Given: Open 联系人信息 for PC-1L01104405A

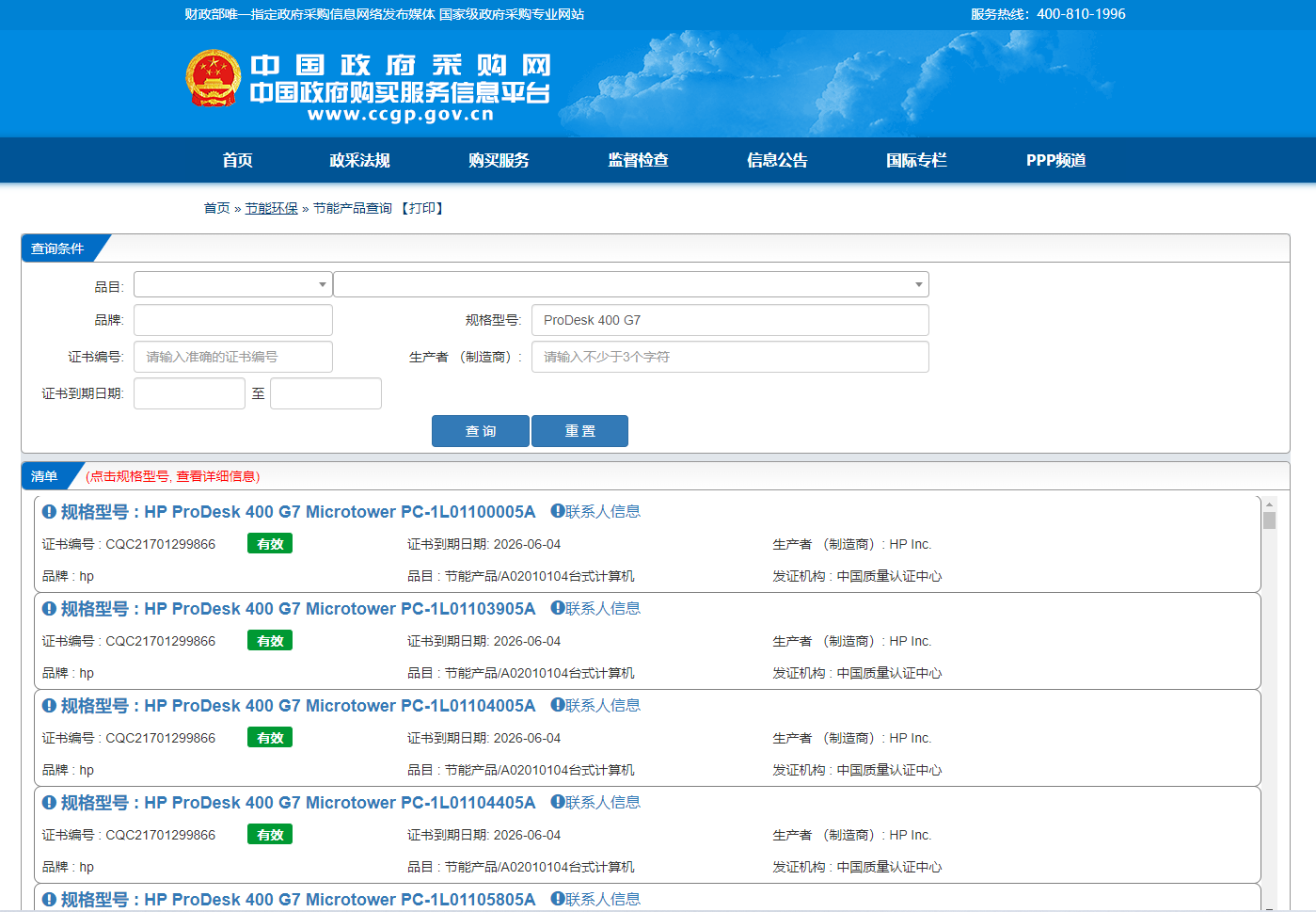Looking at the screenshot, I should point(595,802).
